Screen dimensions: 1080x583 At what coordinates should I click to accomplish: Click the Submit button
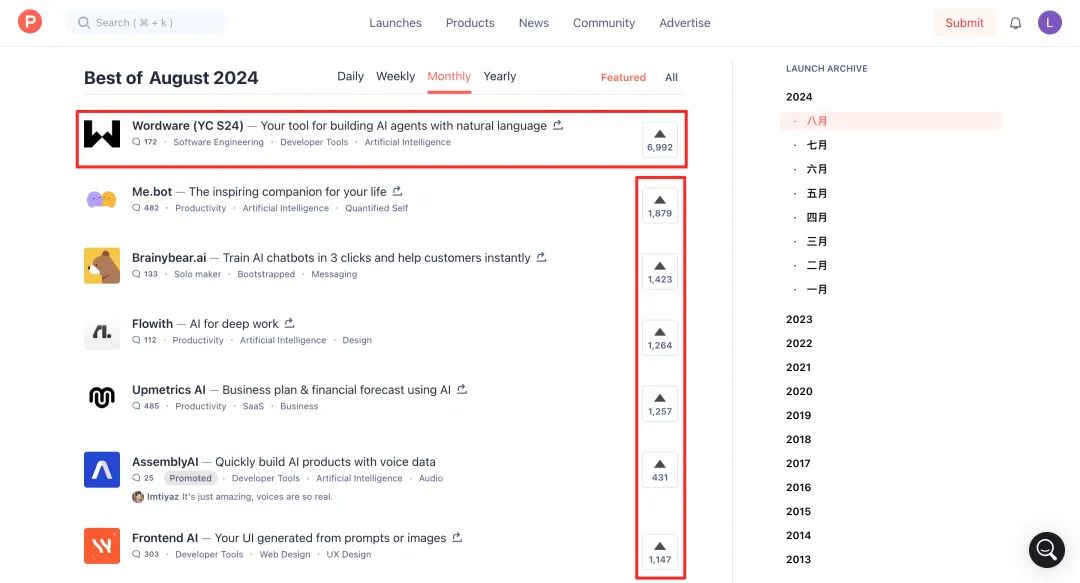(x=964, y=23)
